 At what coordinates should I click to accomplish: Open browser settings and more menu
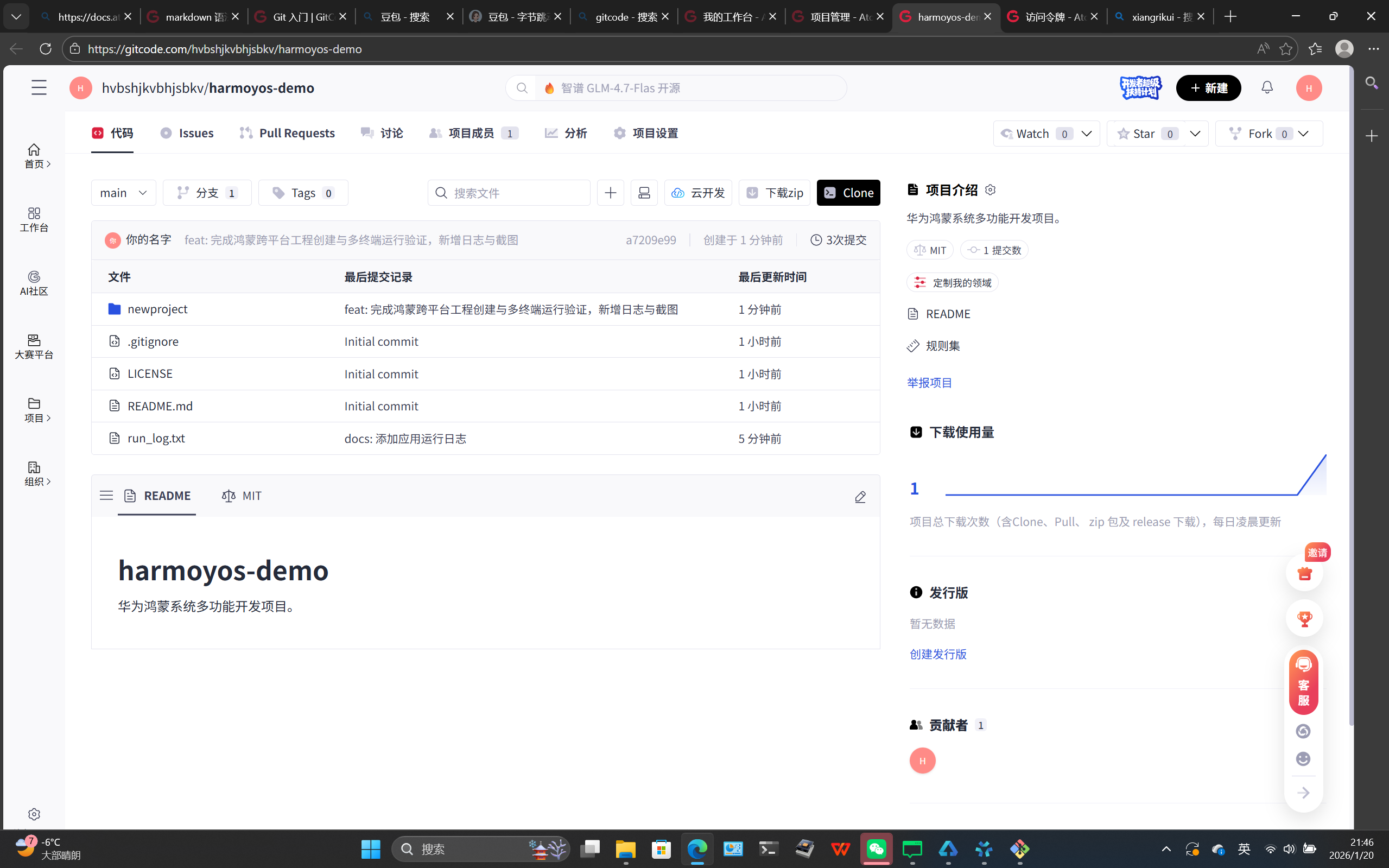click(1373, 49)
